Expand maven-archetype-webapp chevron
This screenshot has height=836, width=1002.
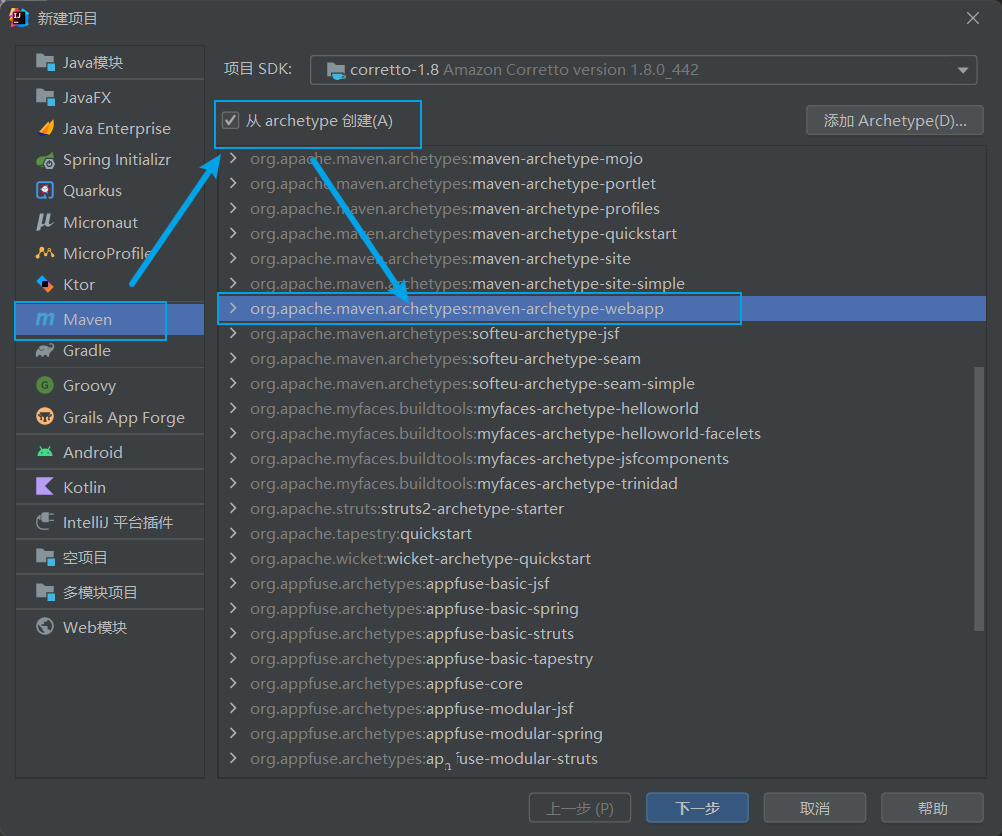pos(233,309)
